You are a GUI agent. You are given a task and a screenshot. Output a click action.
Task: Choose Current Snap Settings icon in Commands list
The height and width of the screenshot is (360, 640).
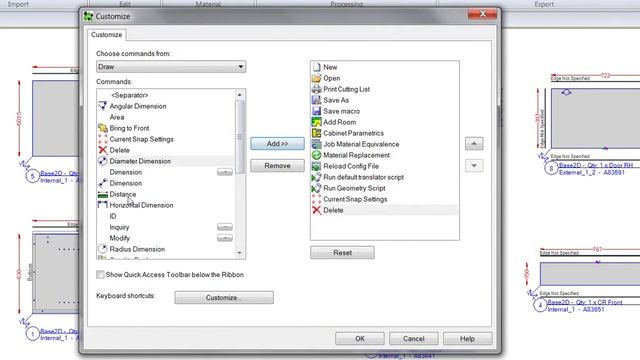(x=102, y=139)
